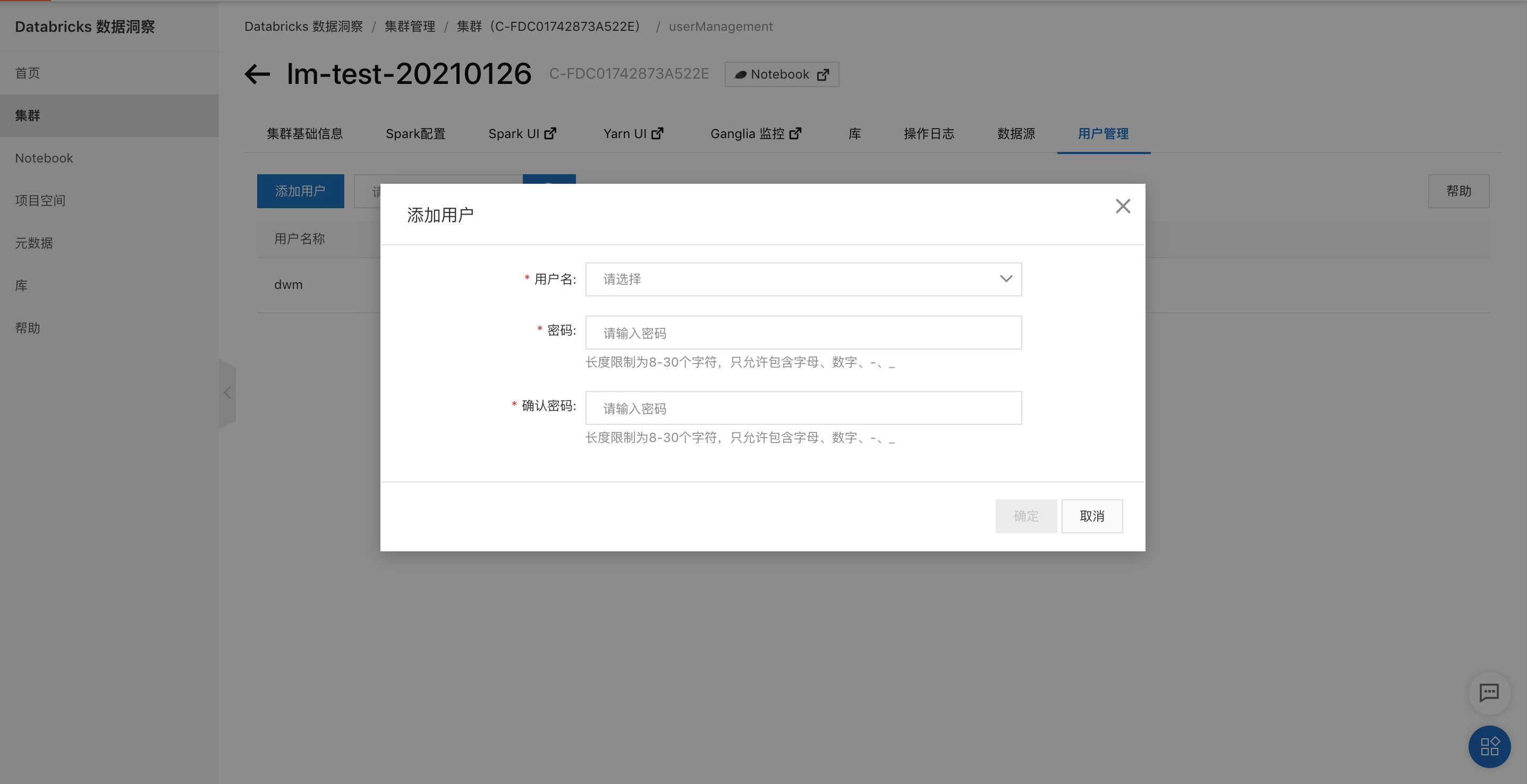Click the 取消 button in dialog

click(x=1092, y=516)
